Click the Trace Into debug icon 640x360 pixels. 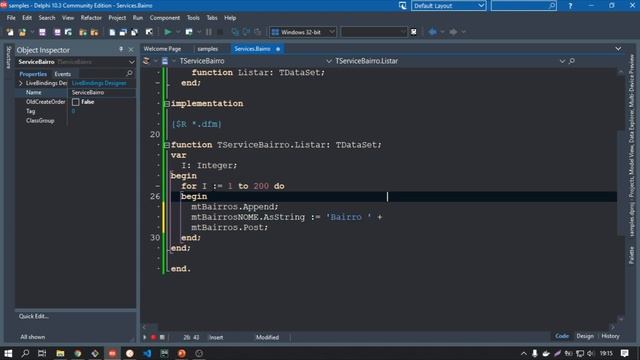[x=235, y=32]
